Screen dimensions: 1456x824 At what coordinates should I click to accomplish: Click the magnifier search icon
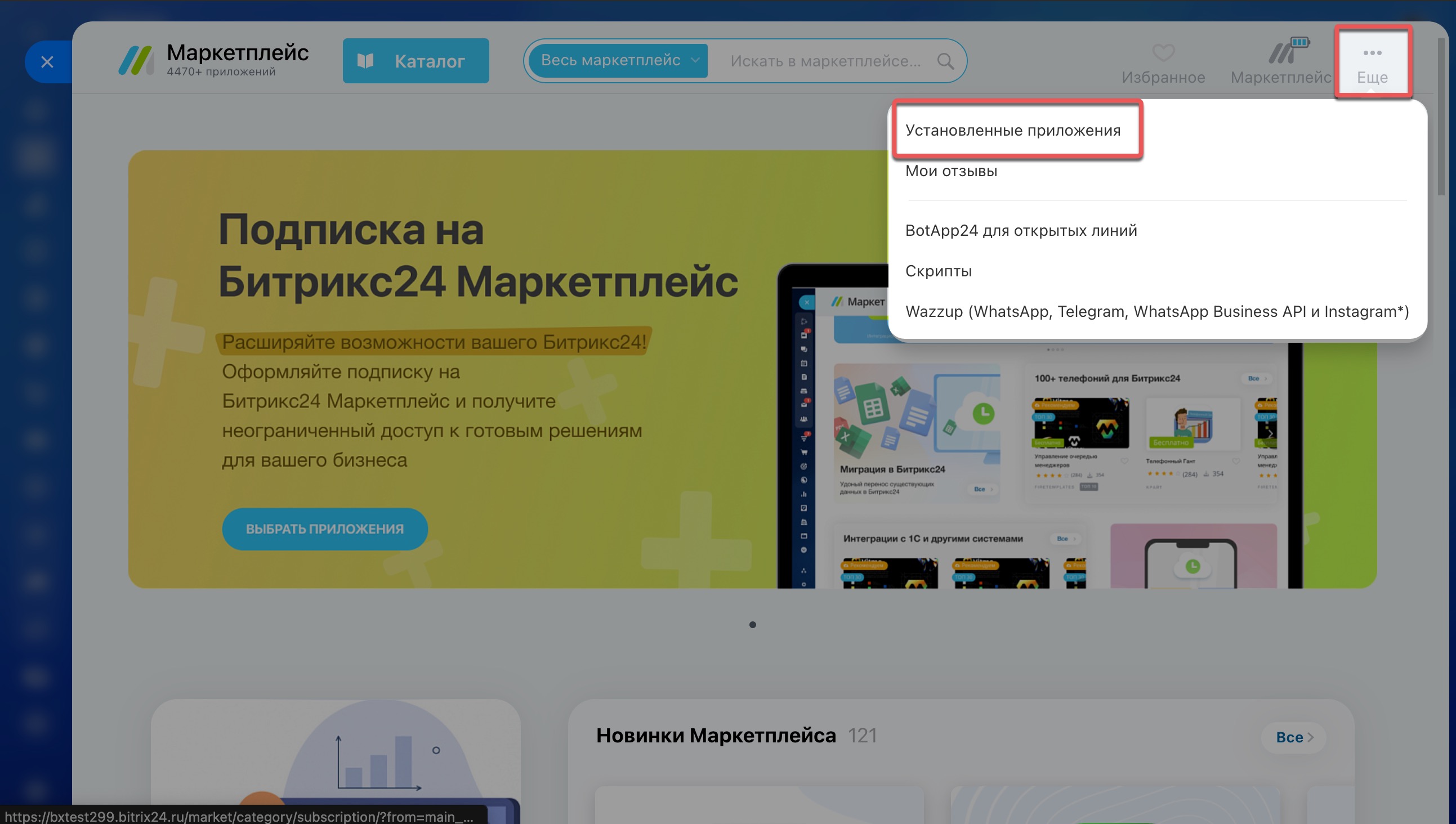tap(945, 61)
